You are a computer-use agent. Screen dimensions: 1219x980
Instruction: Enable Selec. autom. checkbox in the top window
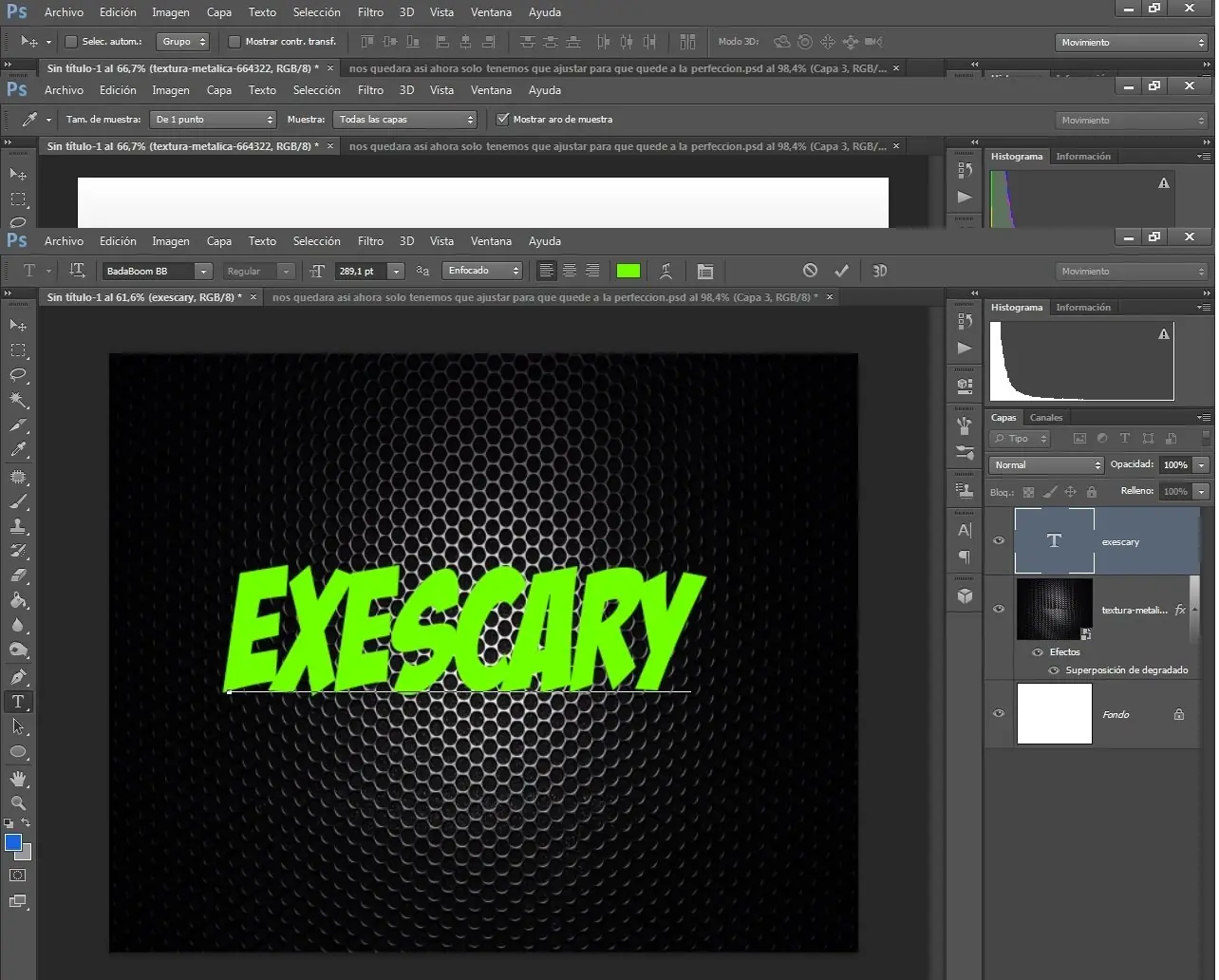[x=71, y=42]
